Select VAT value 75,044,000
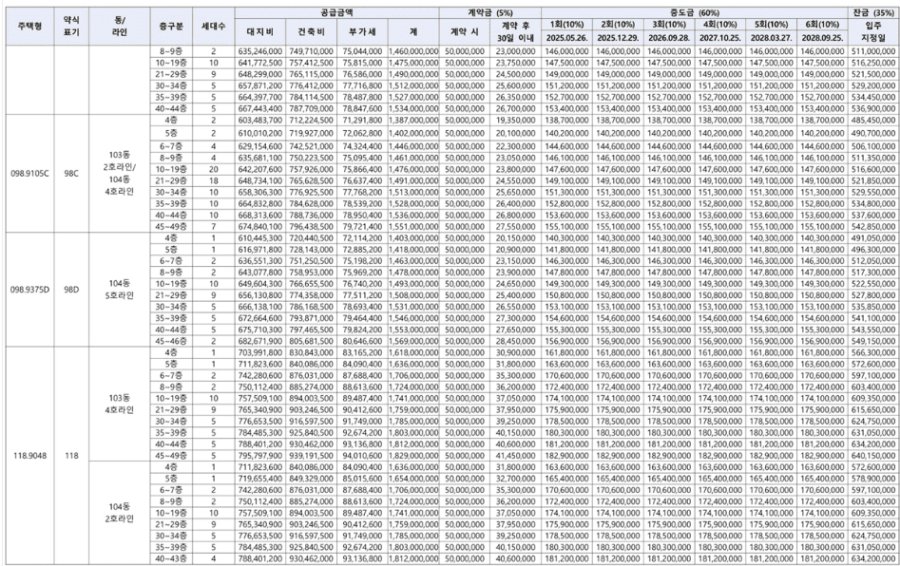900x566 pixels. point(362,51)
